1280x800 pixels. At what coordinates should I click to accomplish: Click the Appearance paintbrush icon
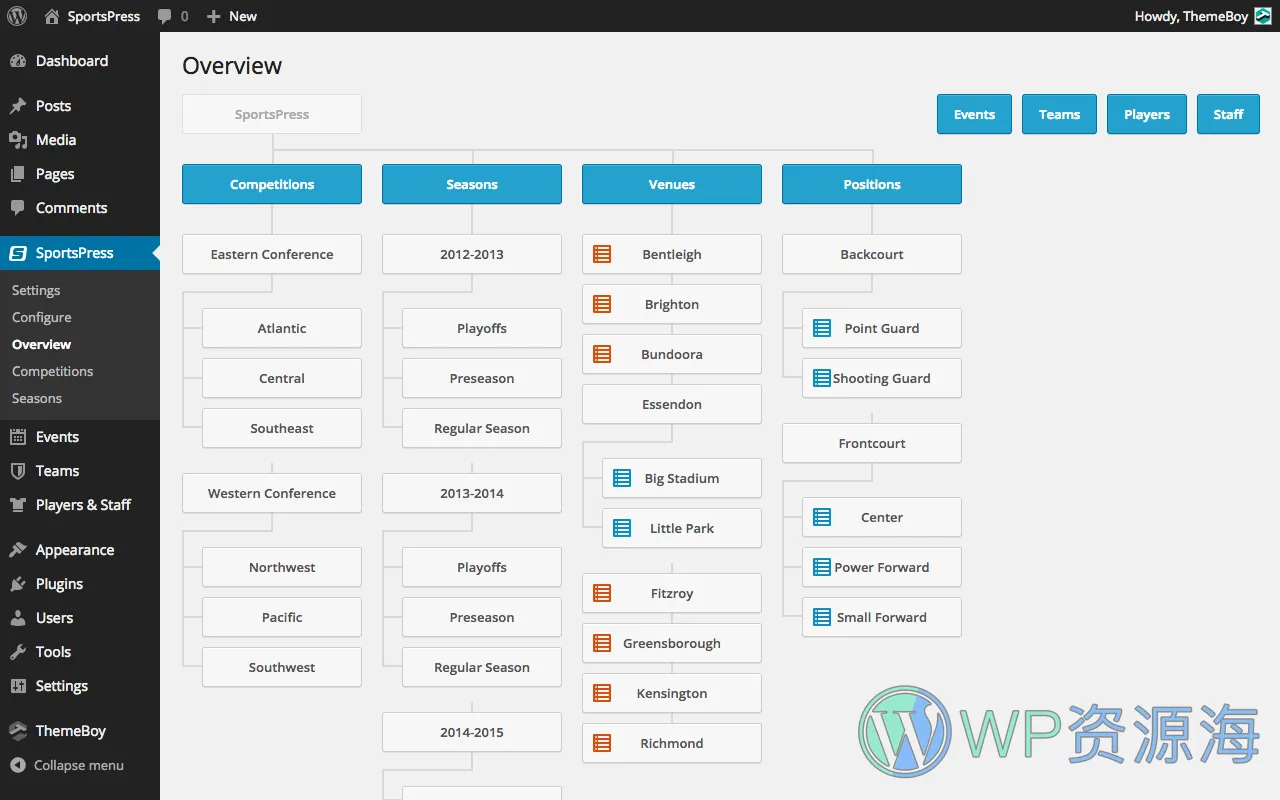click(18, 550)
